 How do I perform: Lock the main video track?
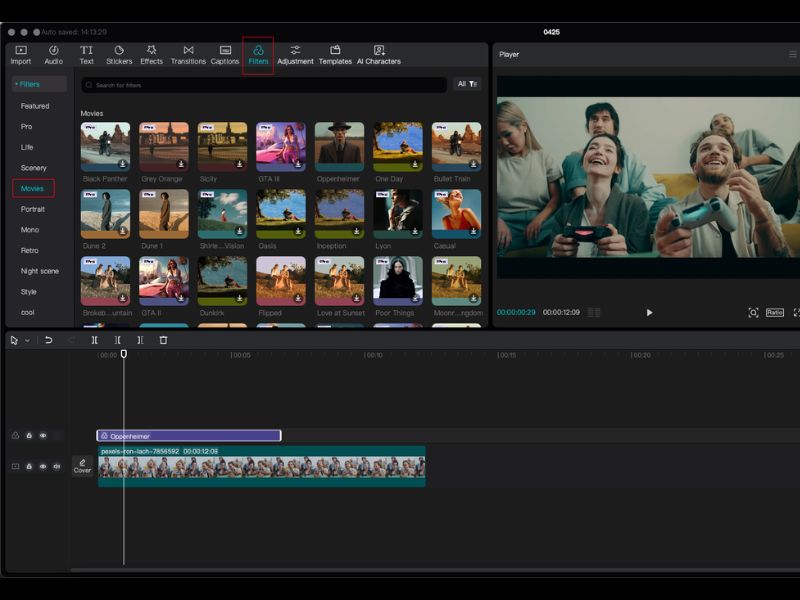(x=29, y=466)
